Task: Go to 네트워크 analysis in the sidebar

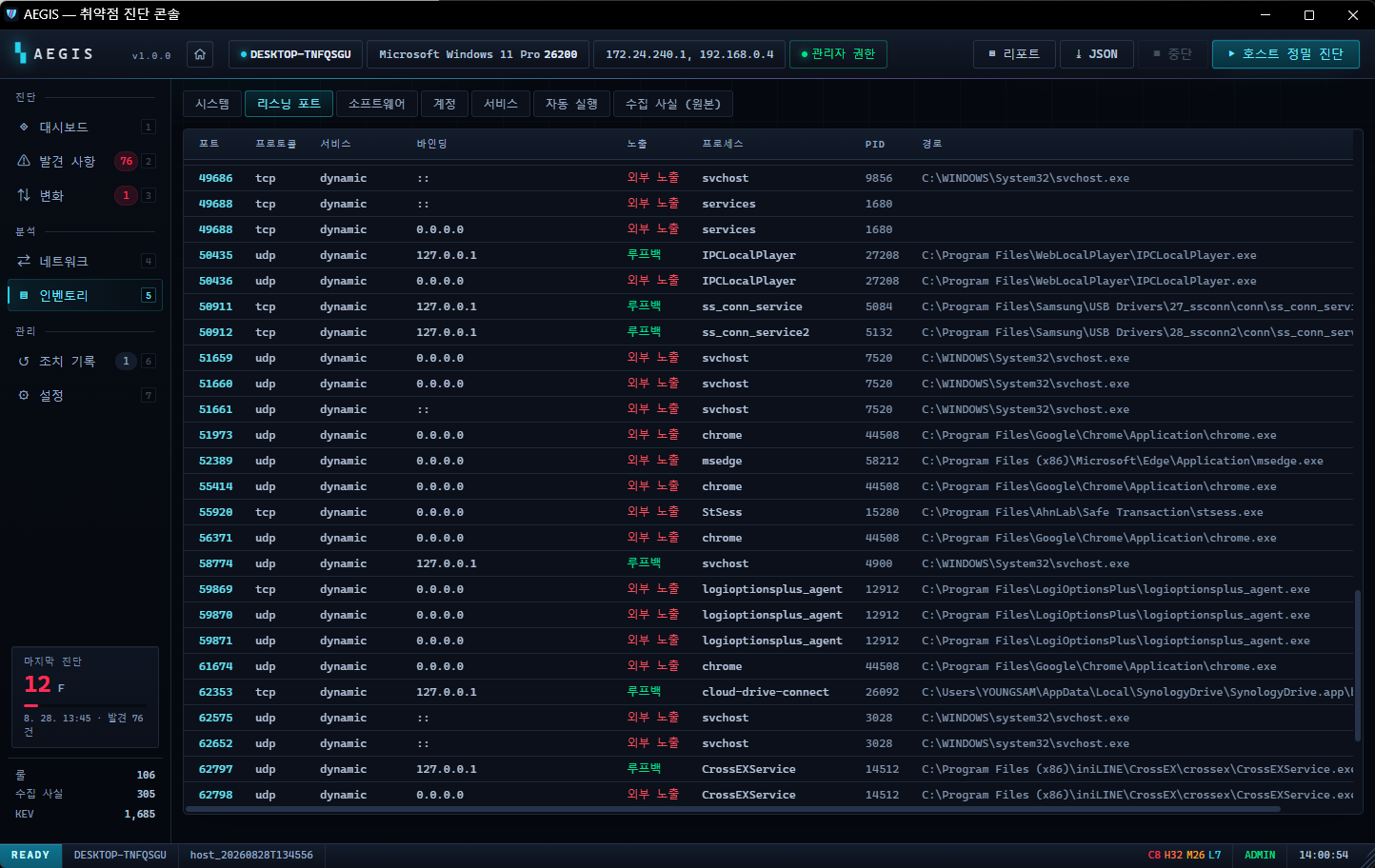Action: (85, 261)
